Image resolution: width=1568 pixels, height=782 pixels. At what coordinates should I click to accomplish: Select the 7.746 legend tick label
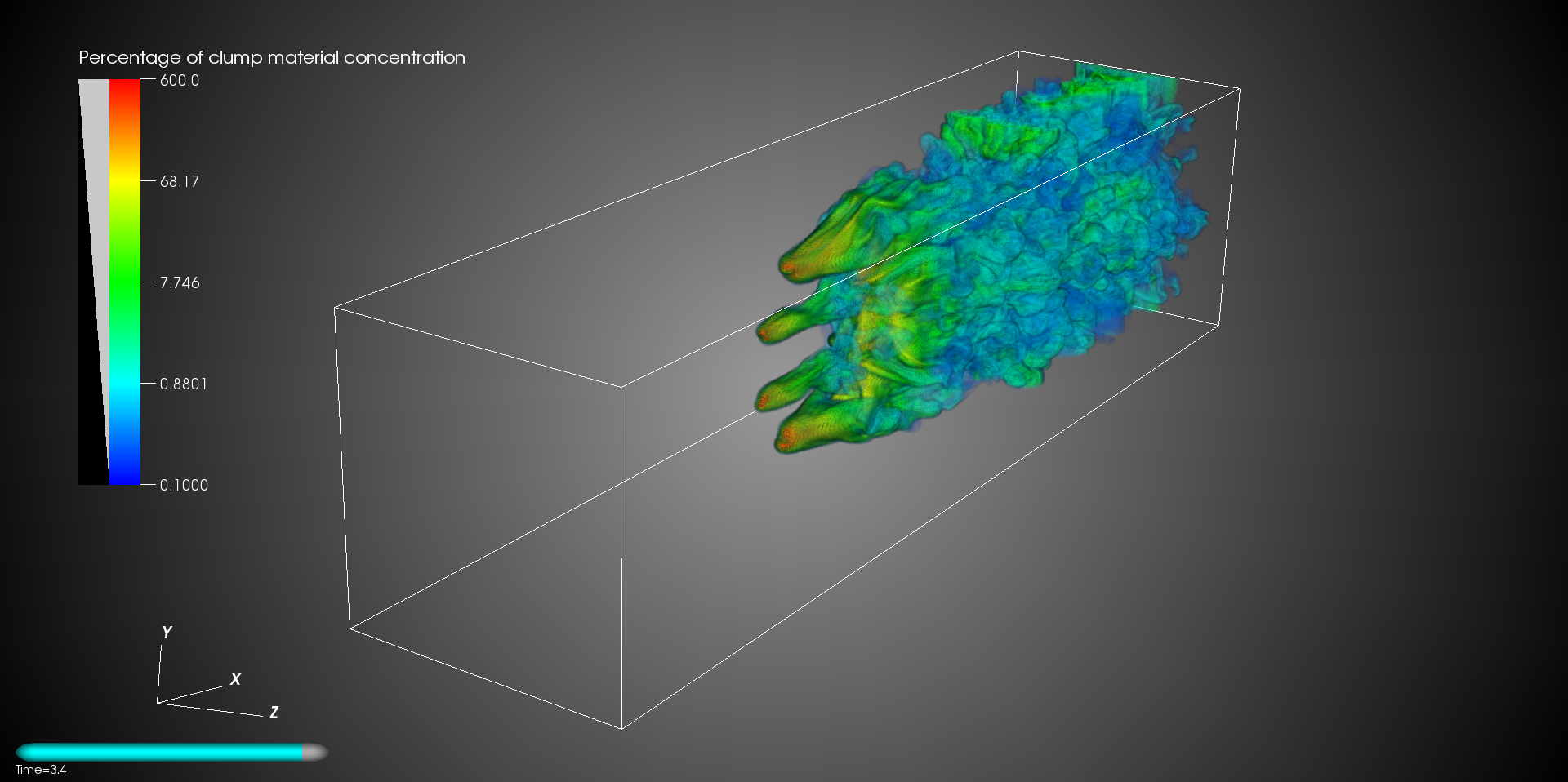coord(179,283)
